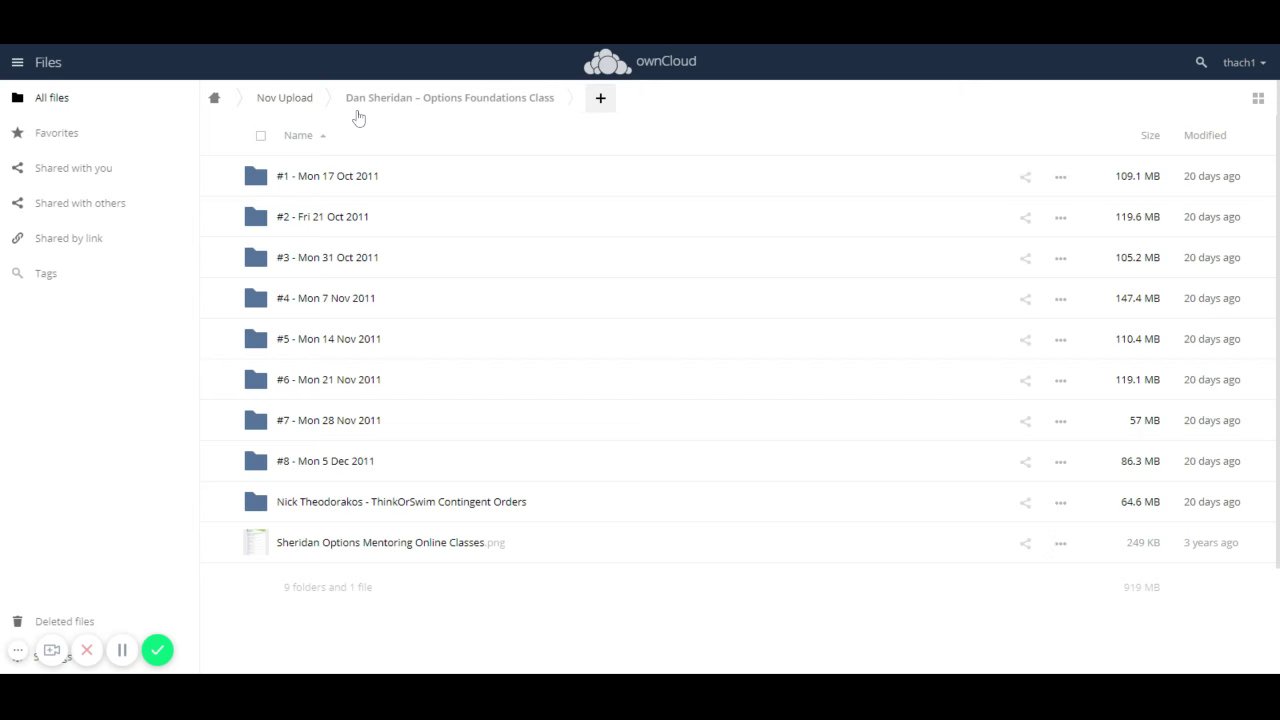The width and height of the screenshot is (1280, 720).
Task: Open more actions for #4 - Mon 7 Nov 2011
Action: pos(1060,299)
